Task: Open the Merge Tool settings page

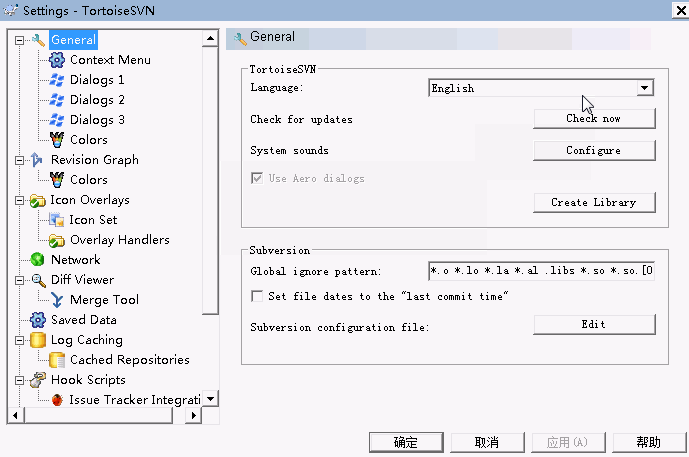Action: 105,300
